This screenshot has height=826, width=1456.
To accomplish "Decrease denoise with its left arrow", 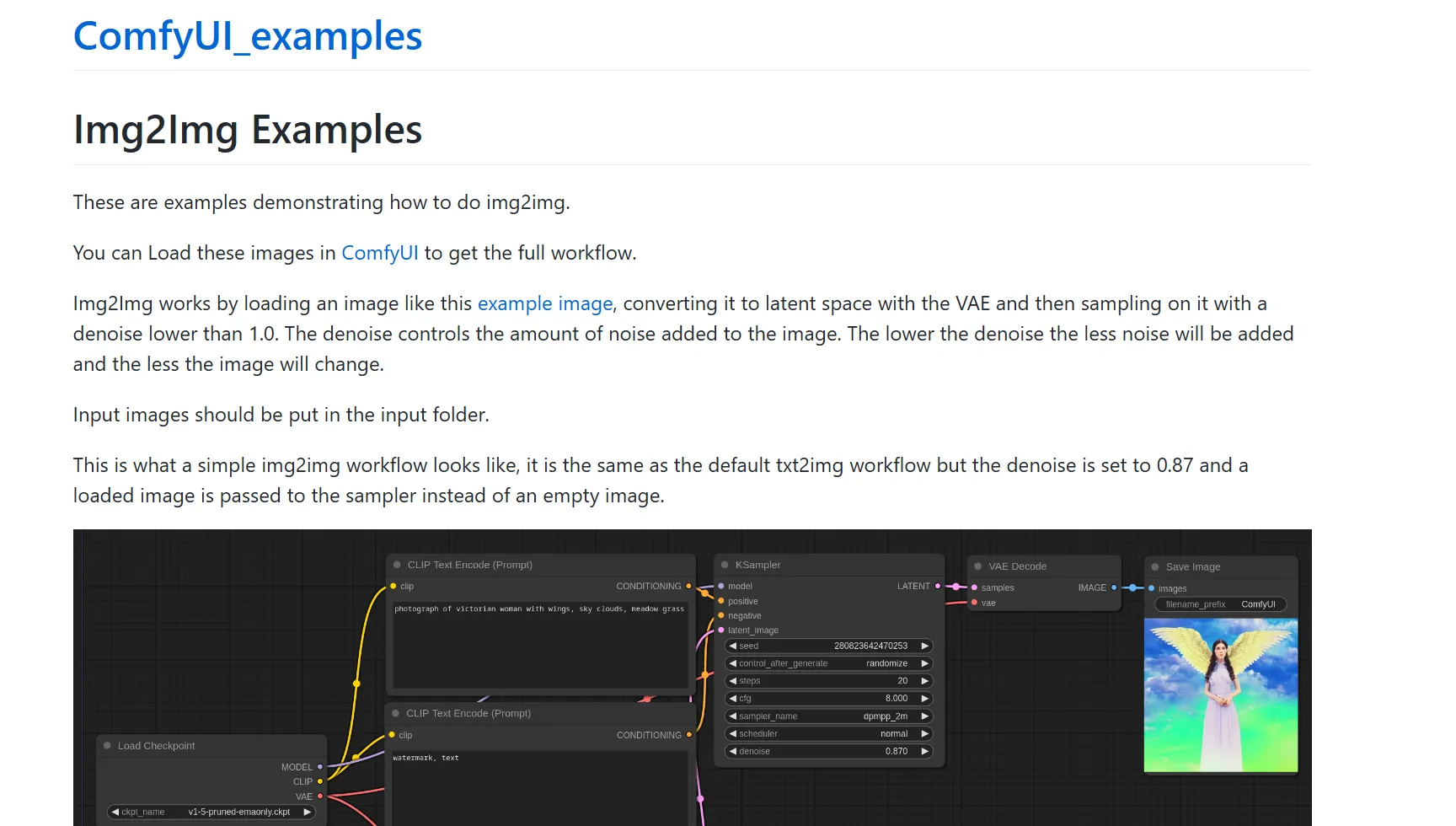I will pyautogui.click(x=732, y=751).
